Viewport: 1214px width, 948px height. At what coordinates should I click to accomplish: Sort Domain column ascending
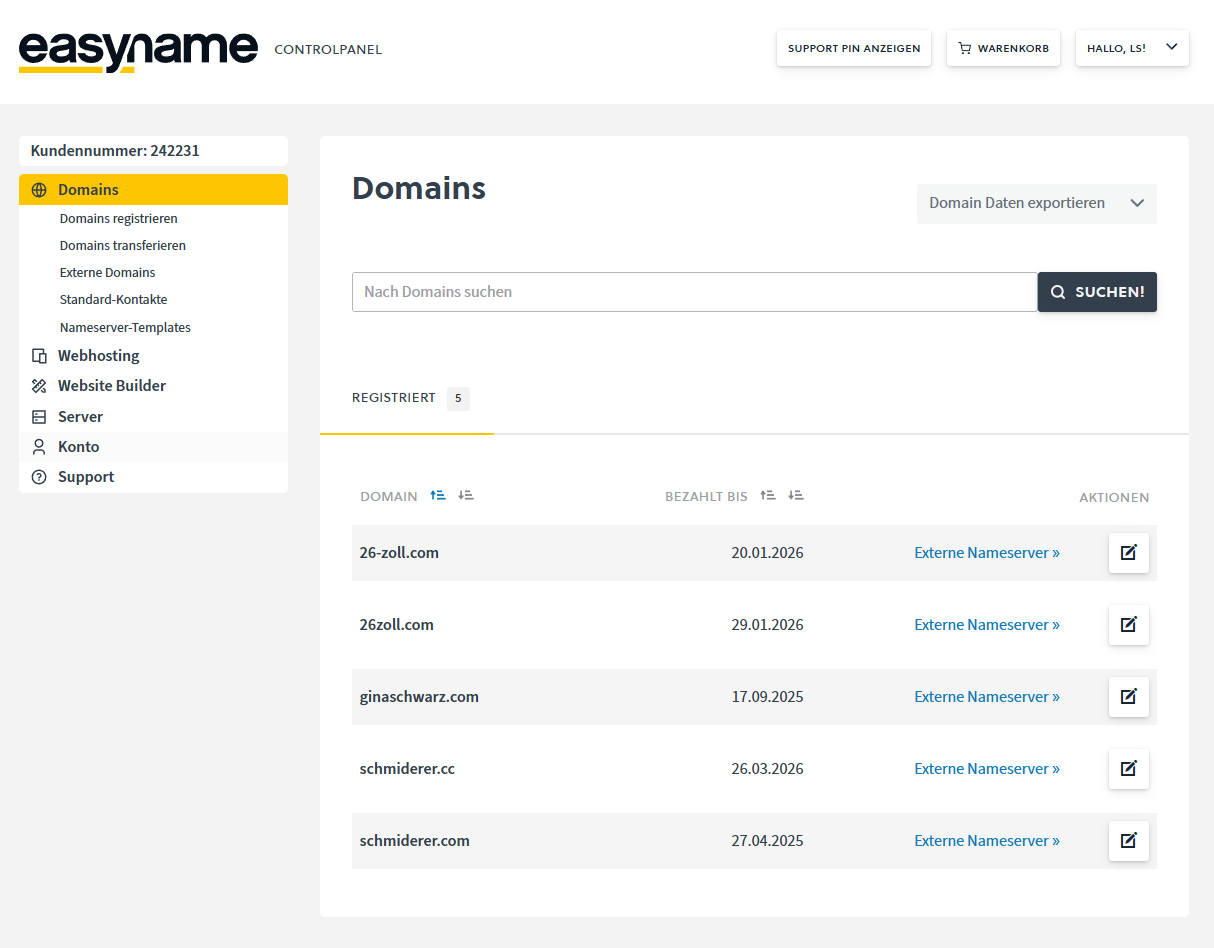coord(437,496)
